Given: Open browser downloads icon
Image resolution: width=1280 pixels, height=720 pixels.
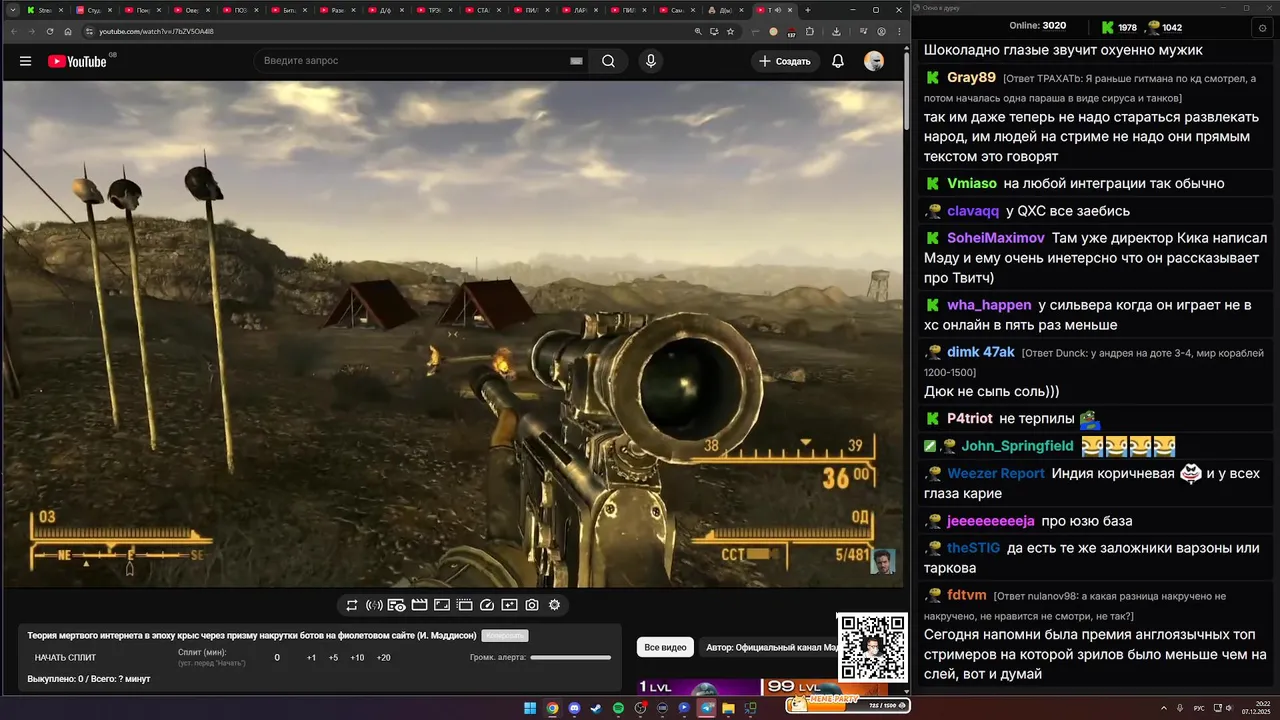Looking at the screenshot, I should pos(836,31).
